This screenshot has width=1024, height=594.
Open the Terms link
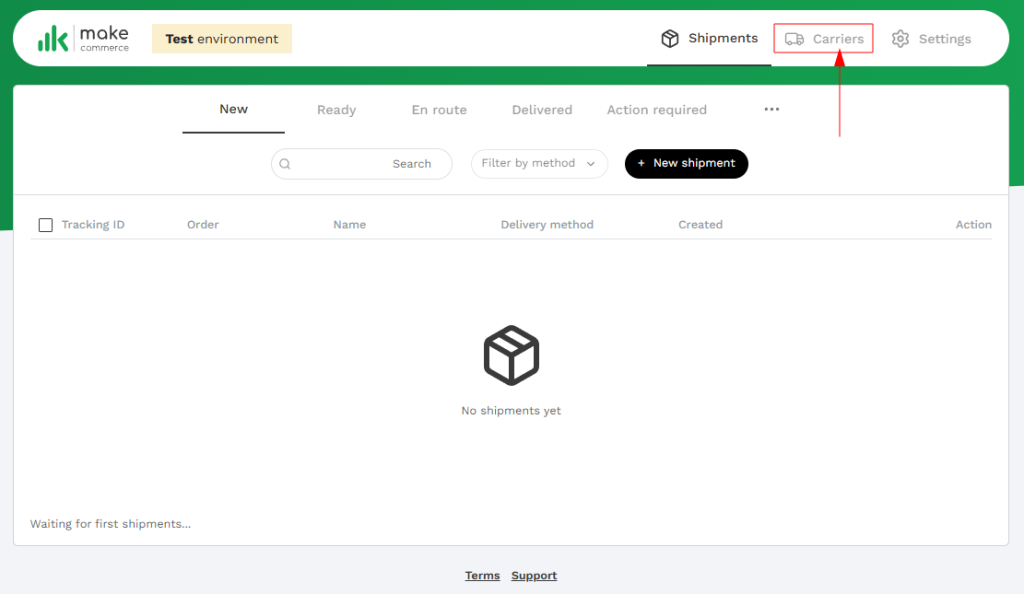(482, 576)
